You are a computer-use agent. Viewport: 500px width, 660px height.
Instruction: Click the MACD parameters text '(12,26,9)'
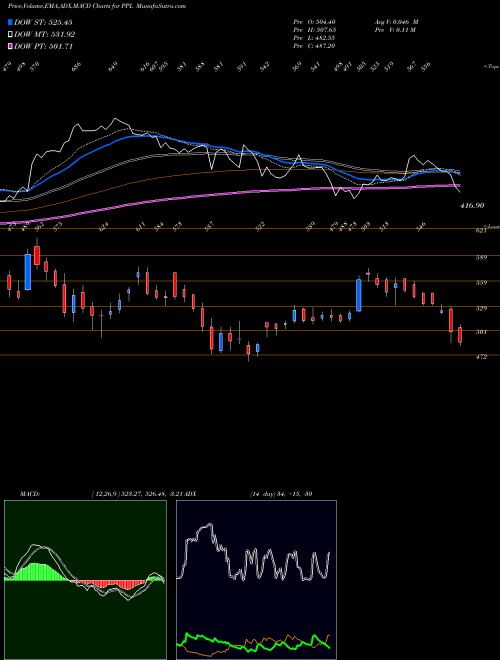104,494
